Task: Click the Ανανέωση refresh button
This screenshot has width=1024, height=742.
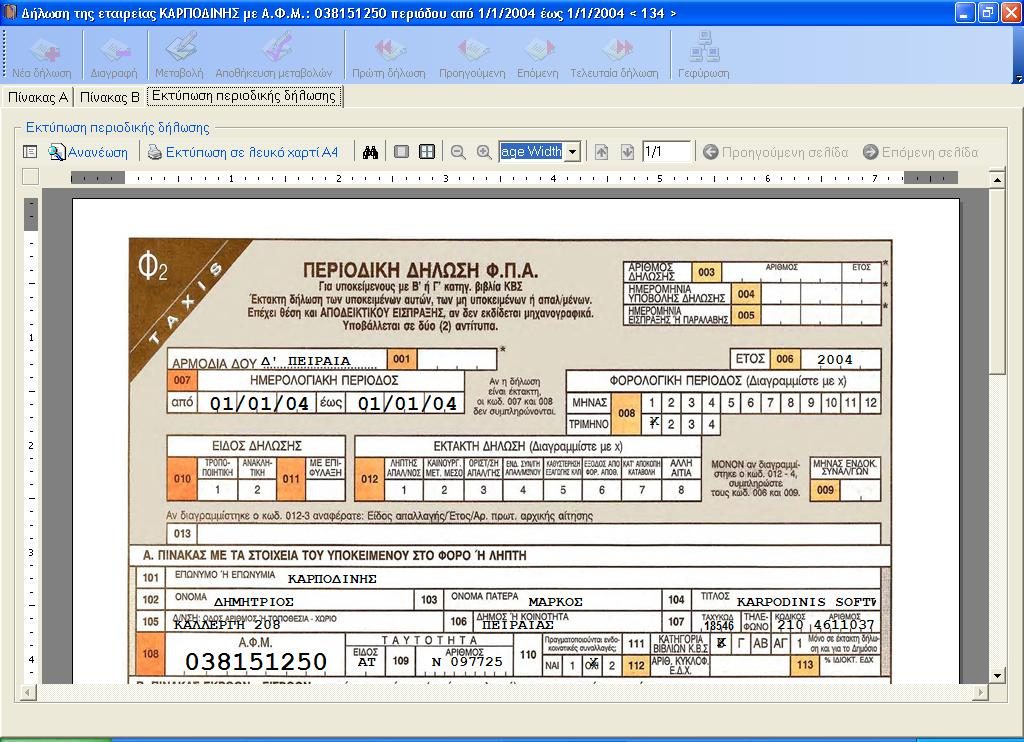Action: pyautogui.click(x=89, y=152)
